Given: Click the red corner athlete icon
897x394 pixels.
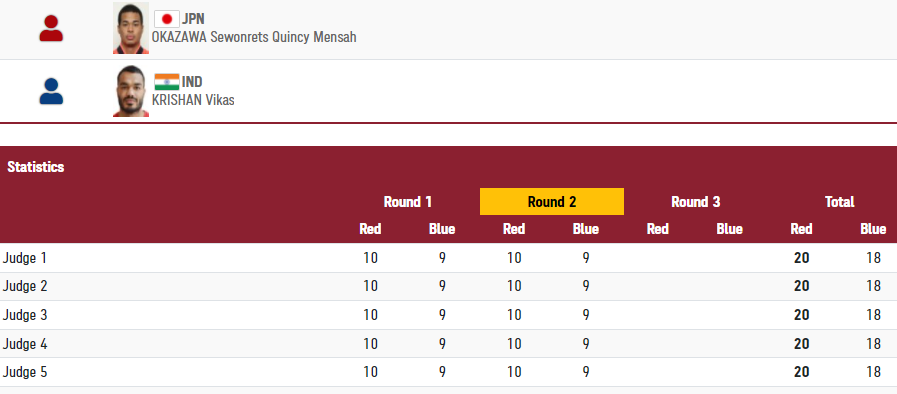Looking at the screenshot, I should [x=51, y=29].
